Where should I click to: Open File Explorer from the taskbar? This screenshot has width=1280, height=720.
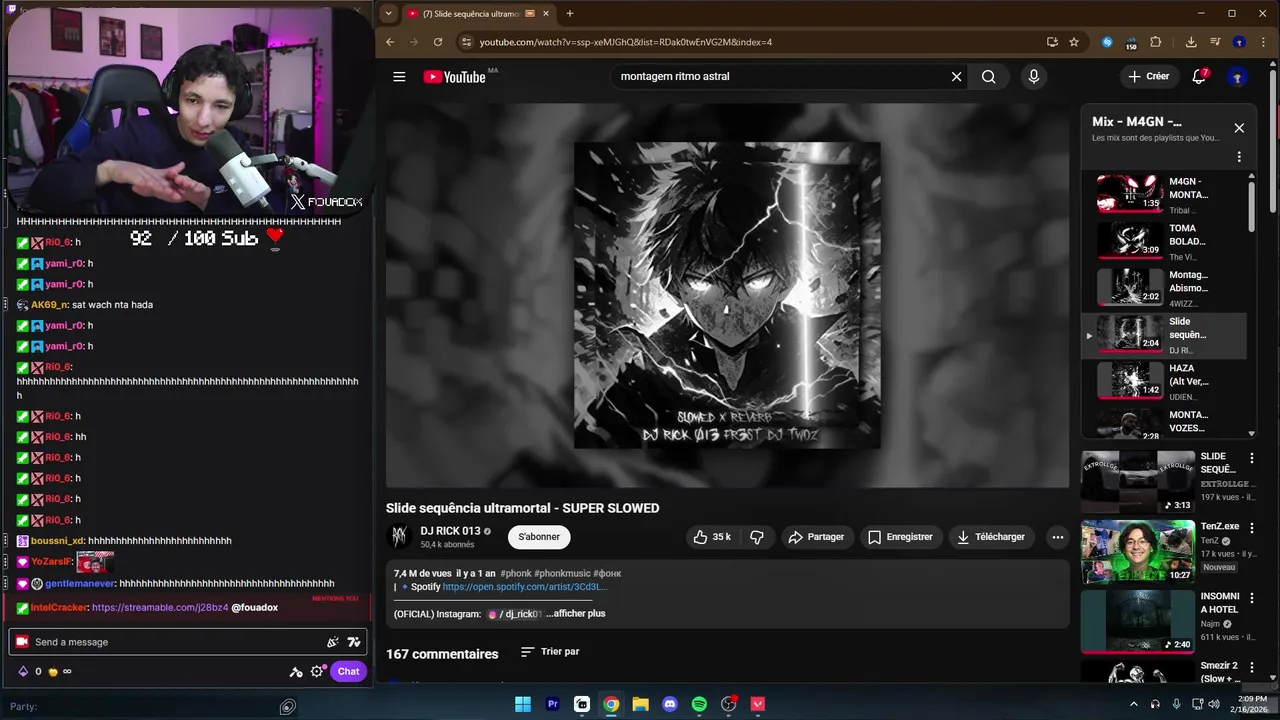[640, 704]
